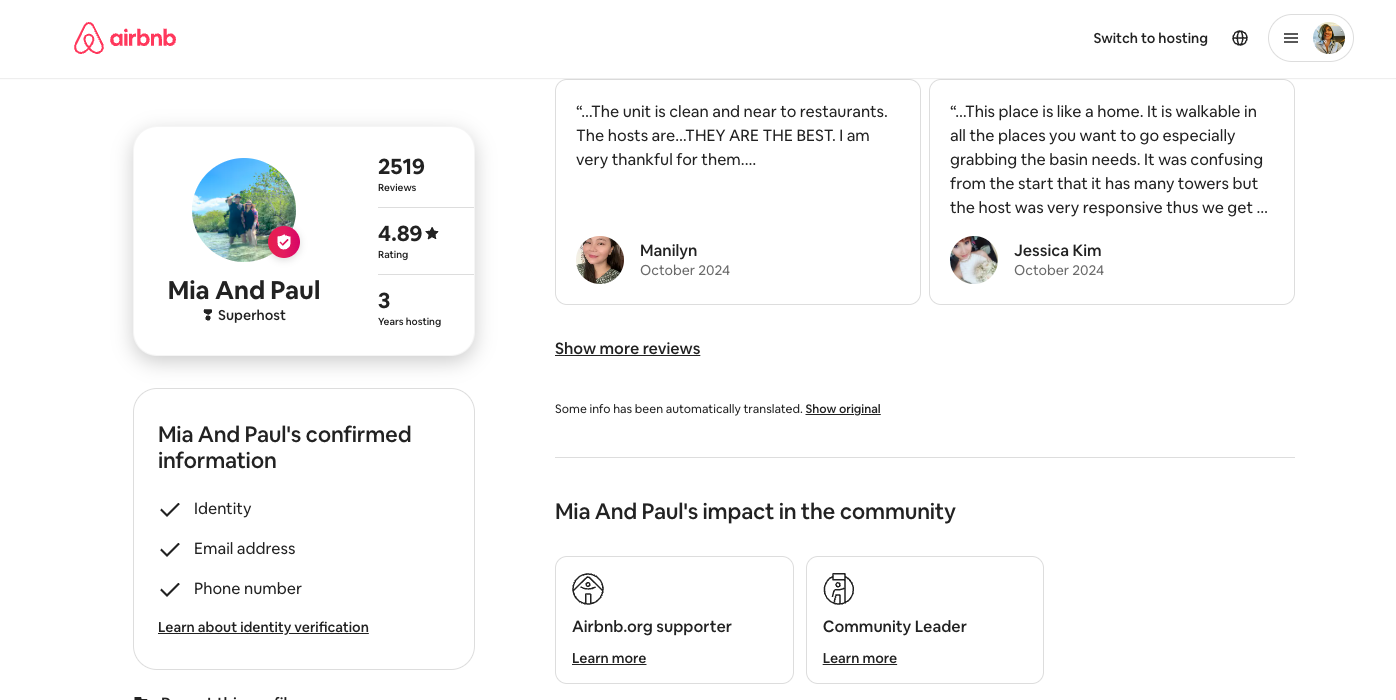Click the Email address checkmark icon
1396x700 pixels.
[x=170, y=549]
